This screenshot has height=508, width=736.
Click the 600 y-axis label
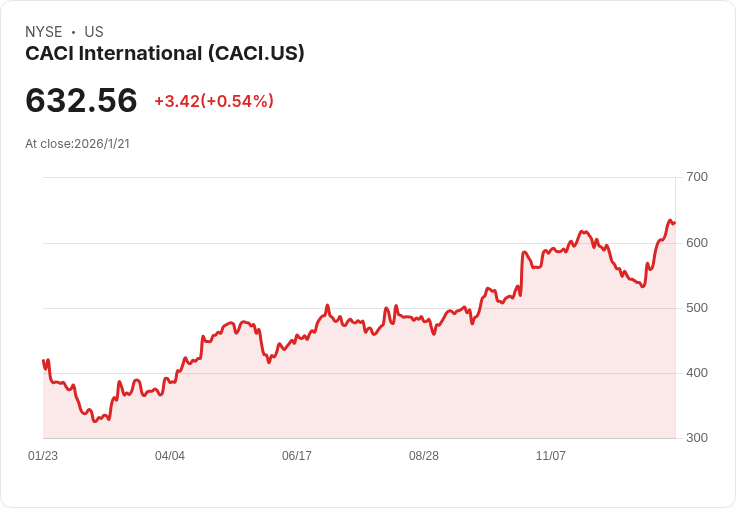coord(697,243)
